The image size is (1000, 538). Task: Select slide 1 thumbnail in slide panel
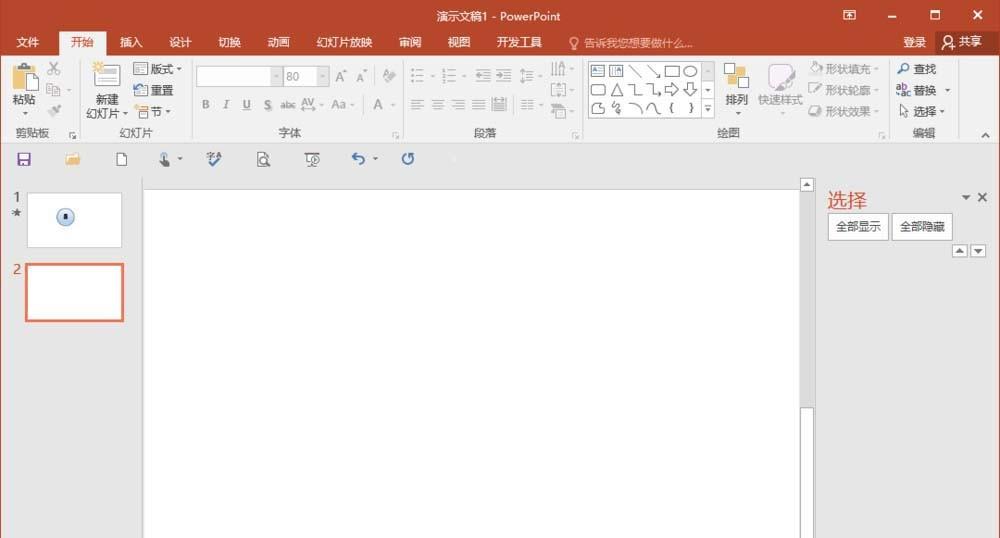pos(74,220)
